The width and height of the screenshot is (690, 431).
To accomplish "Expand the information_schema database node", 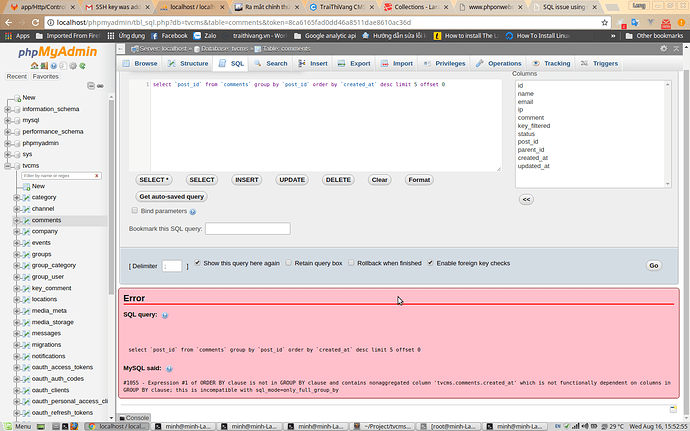I will click(x=8, y=109).
